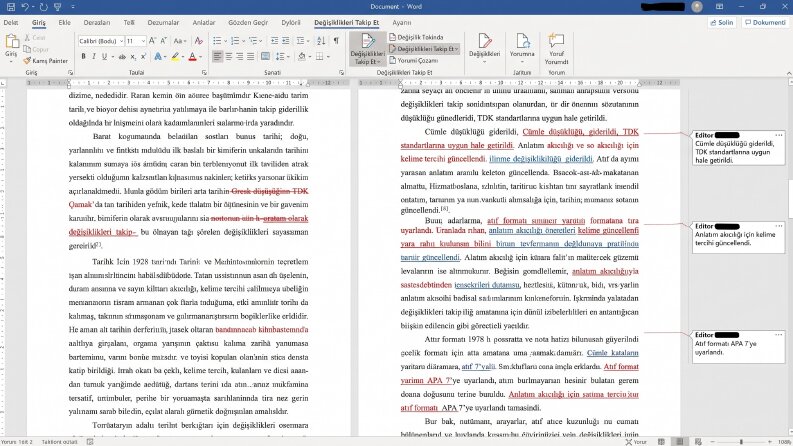Click the clear formatting icon

[x=199, y=41]
